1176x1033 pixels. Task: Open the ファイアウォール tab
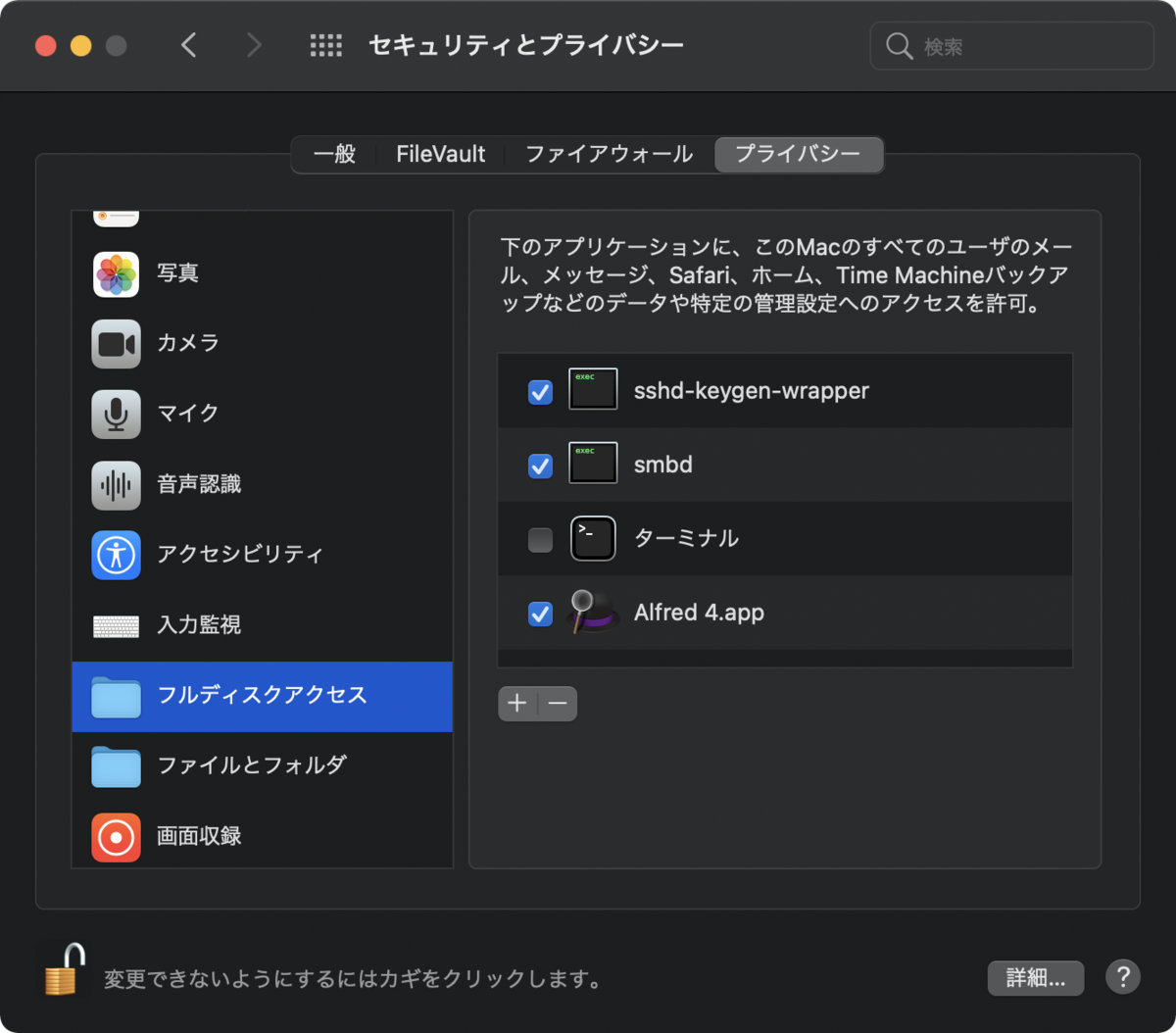[608, 154]
